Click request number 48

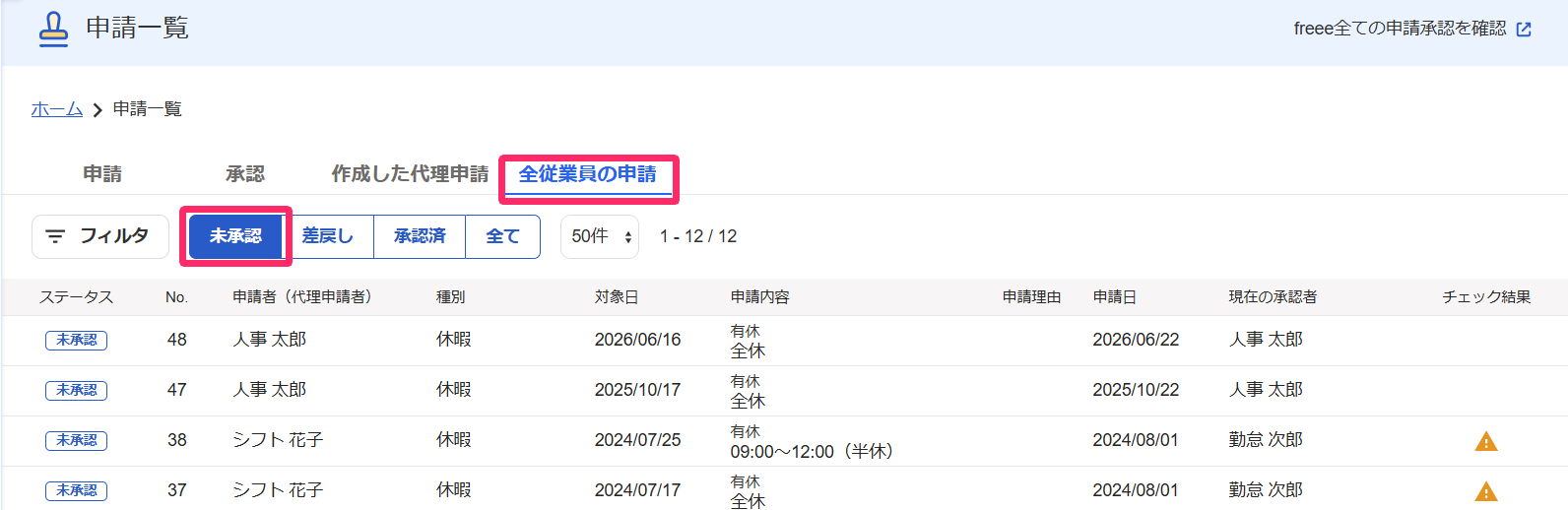pyautogui.click(x=177, y=340)
